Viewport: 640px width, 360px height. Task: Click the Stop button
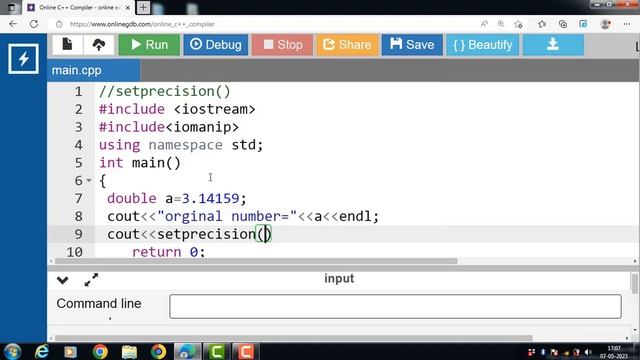[282, 44]
